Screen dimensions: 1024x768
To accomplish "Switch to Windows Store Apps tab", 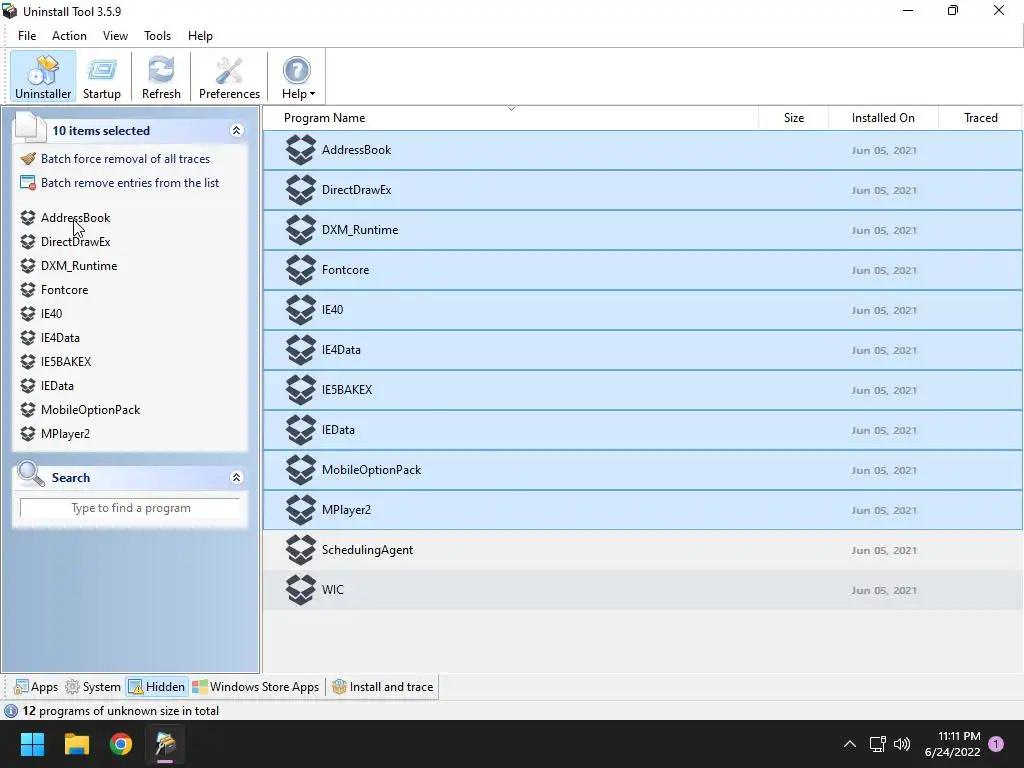I will pyautogui.click(x=255, y=687).
